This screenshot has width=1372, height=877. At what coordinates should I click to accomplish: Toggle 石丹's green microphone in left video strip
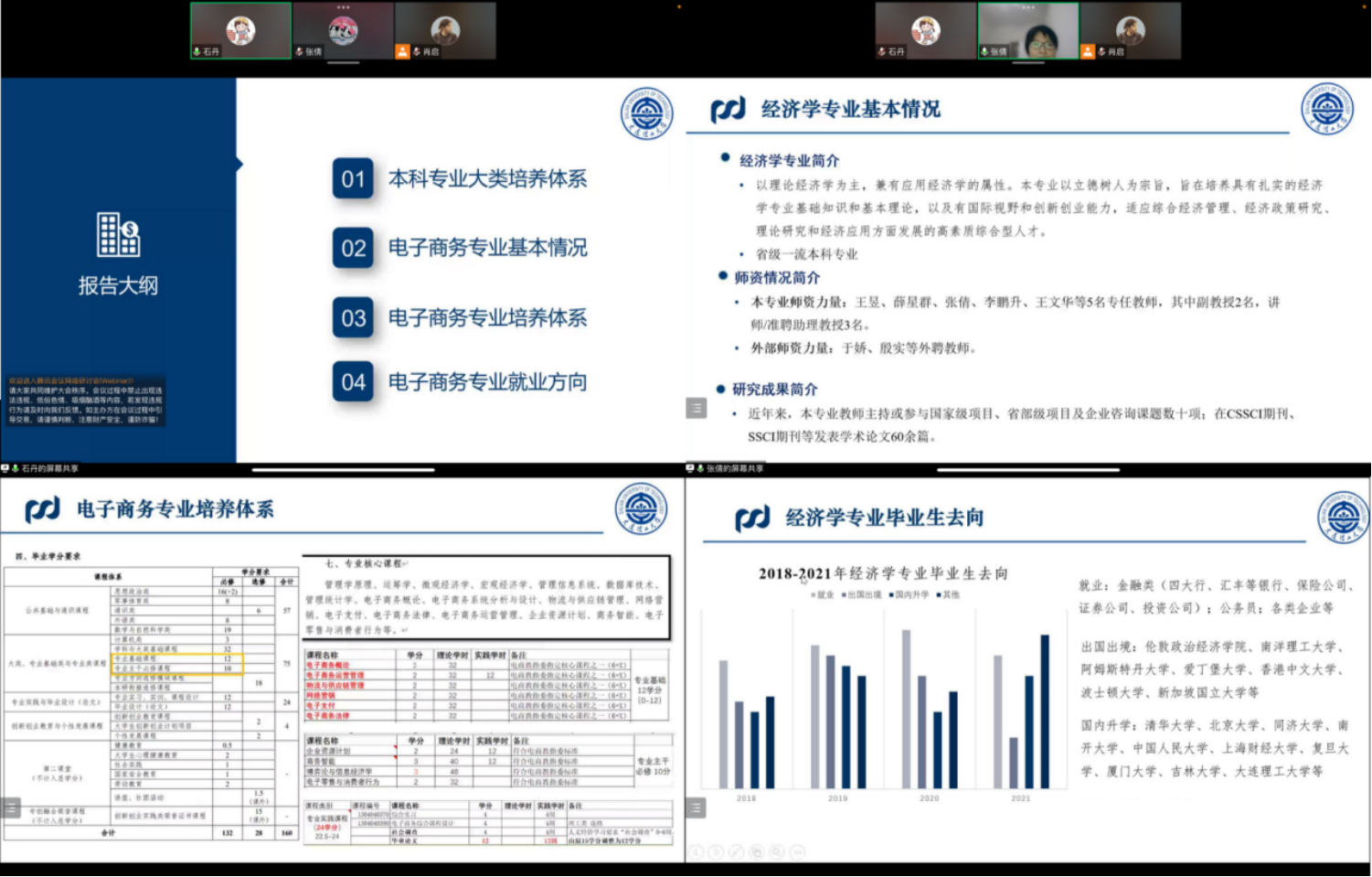click(197, 52)
